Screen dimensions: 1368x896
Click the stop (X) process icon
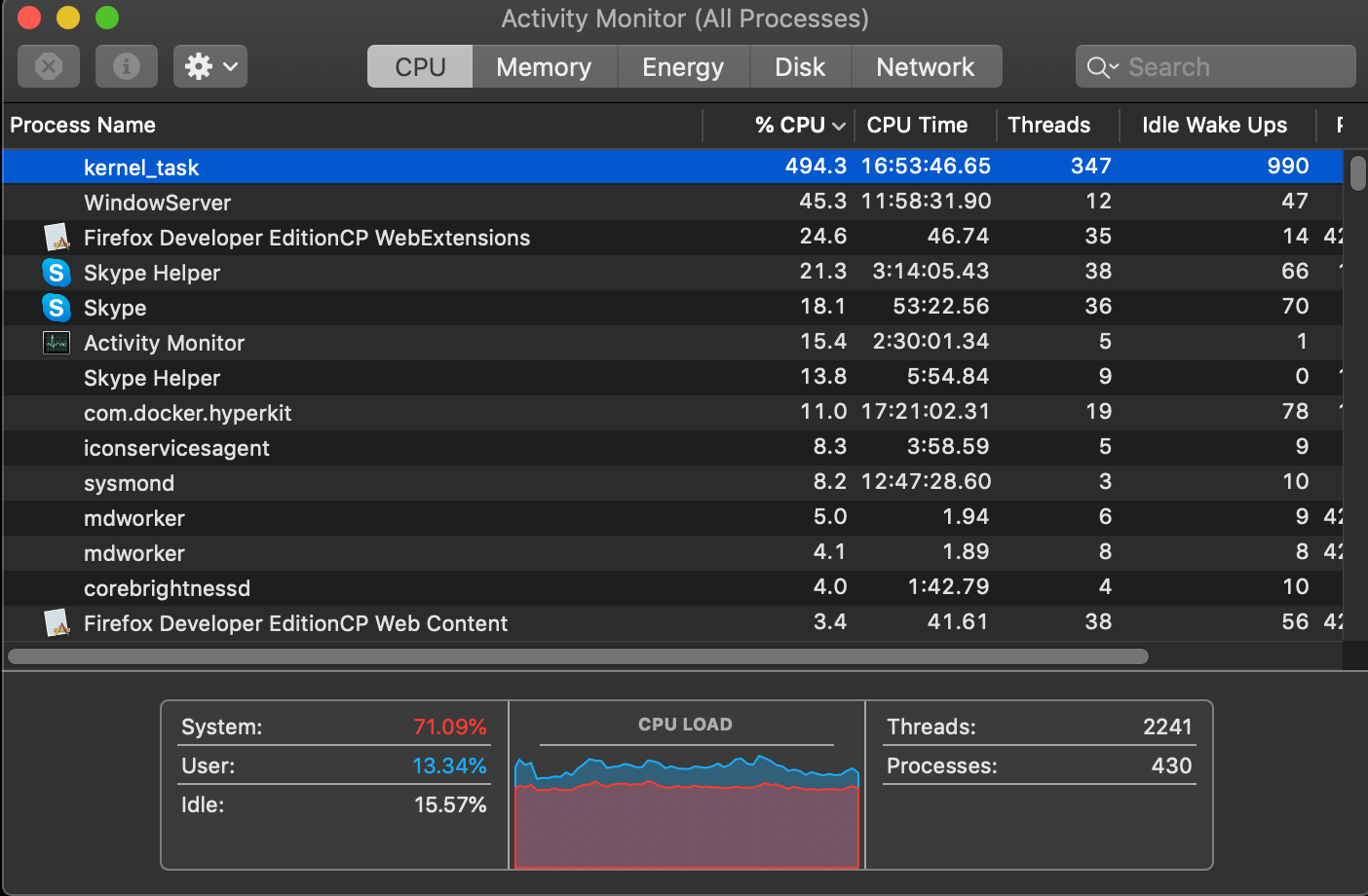click(x=48, y=65)
